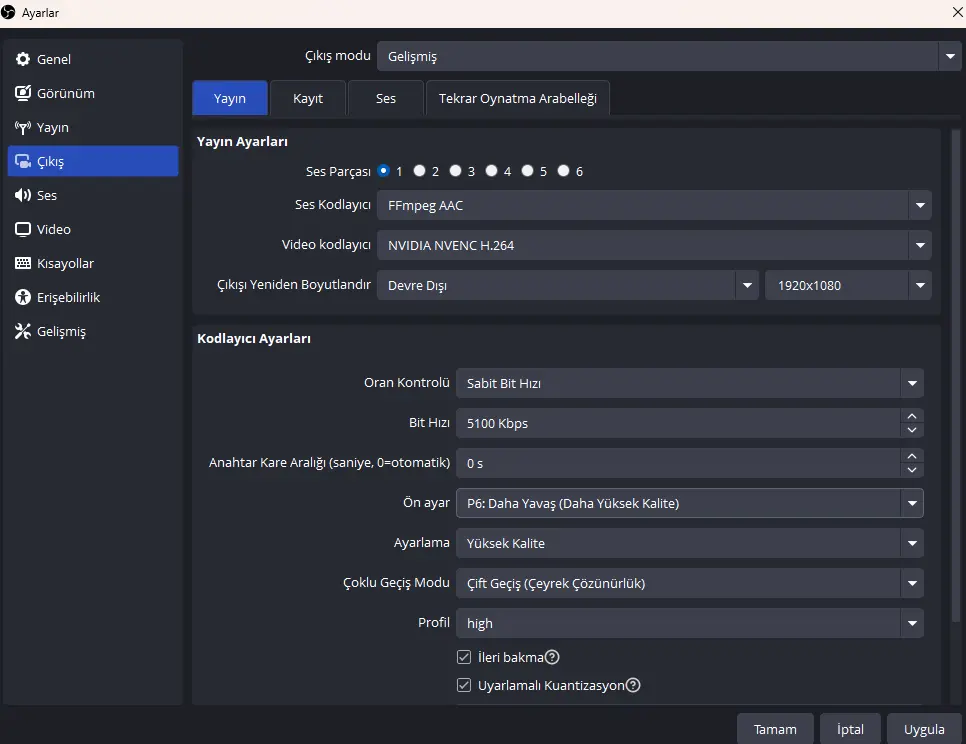Open the Çoklu Geçiş Modu dropdown
The width and height of the screenshot is (966, 744).
coord(690,583)
